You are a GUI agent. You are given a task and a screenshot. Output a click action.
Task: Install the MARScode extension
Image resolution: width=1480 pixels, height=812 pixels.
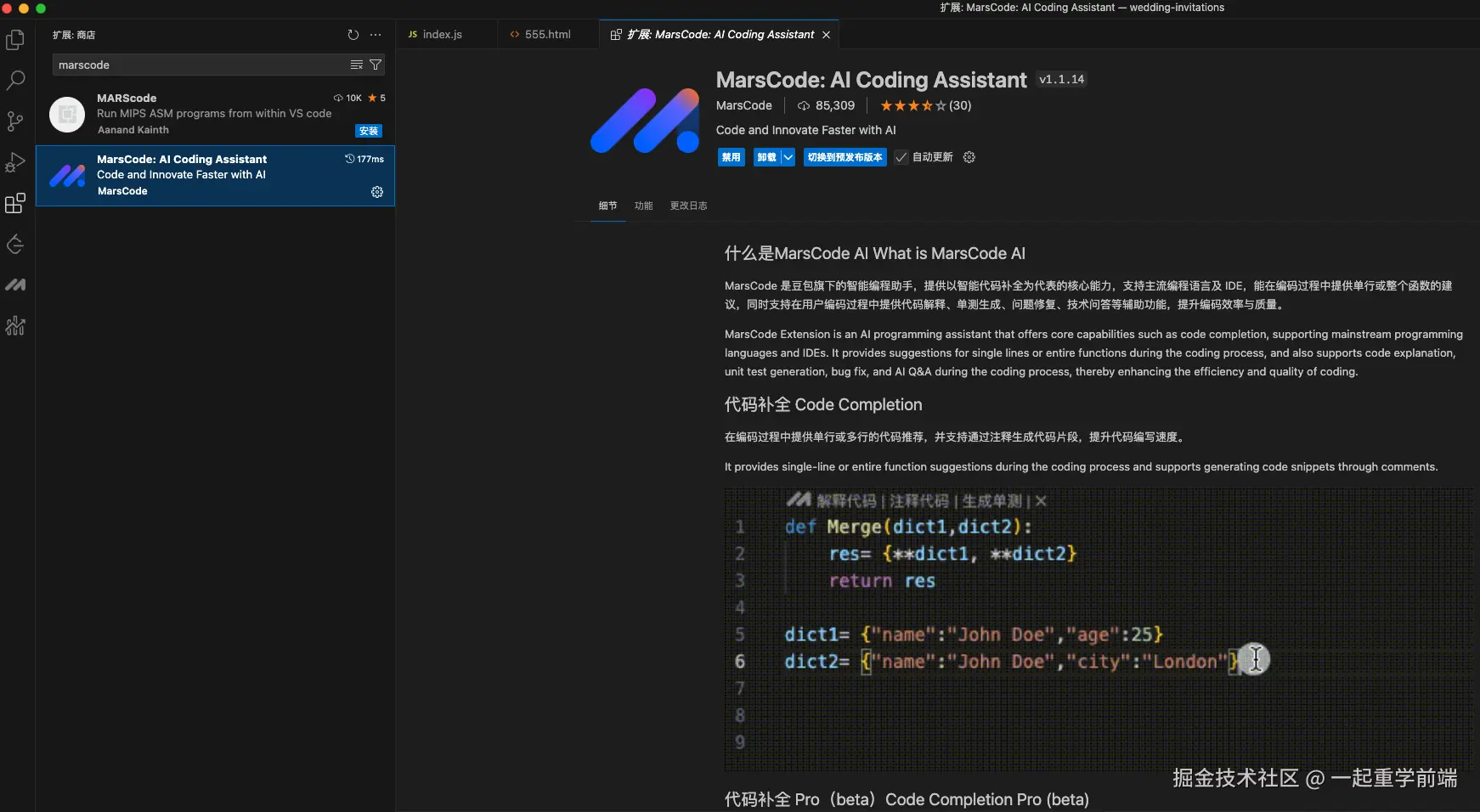(x=369, y=131)
